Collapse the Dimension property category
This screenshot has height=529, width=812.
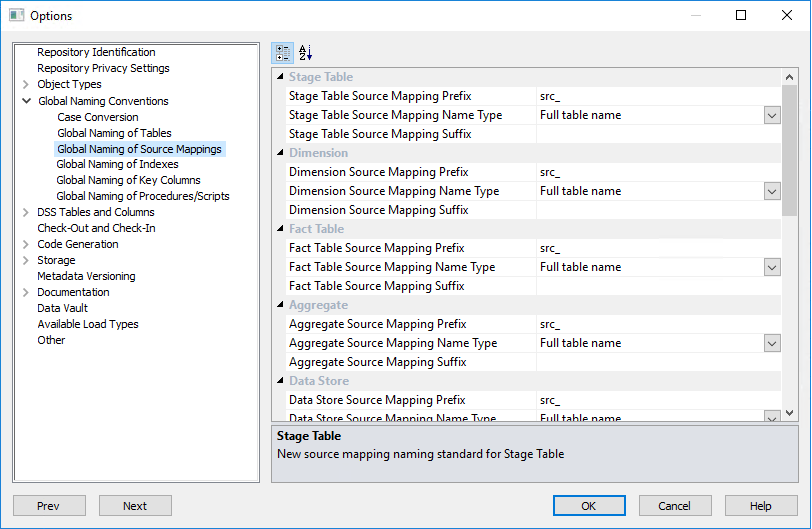280,153
